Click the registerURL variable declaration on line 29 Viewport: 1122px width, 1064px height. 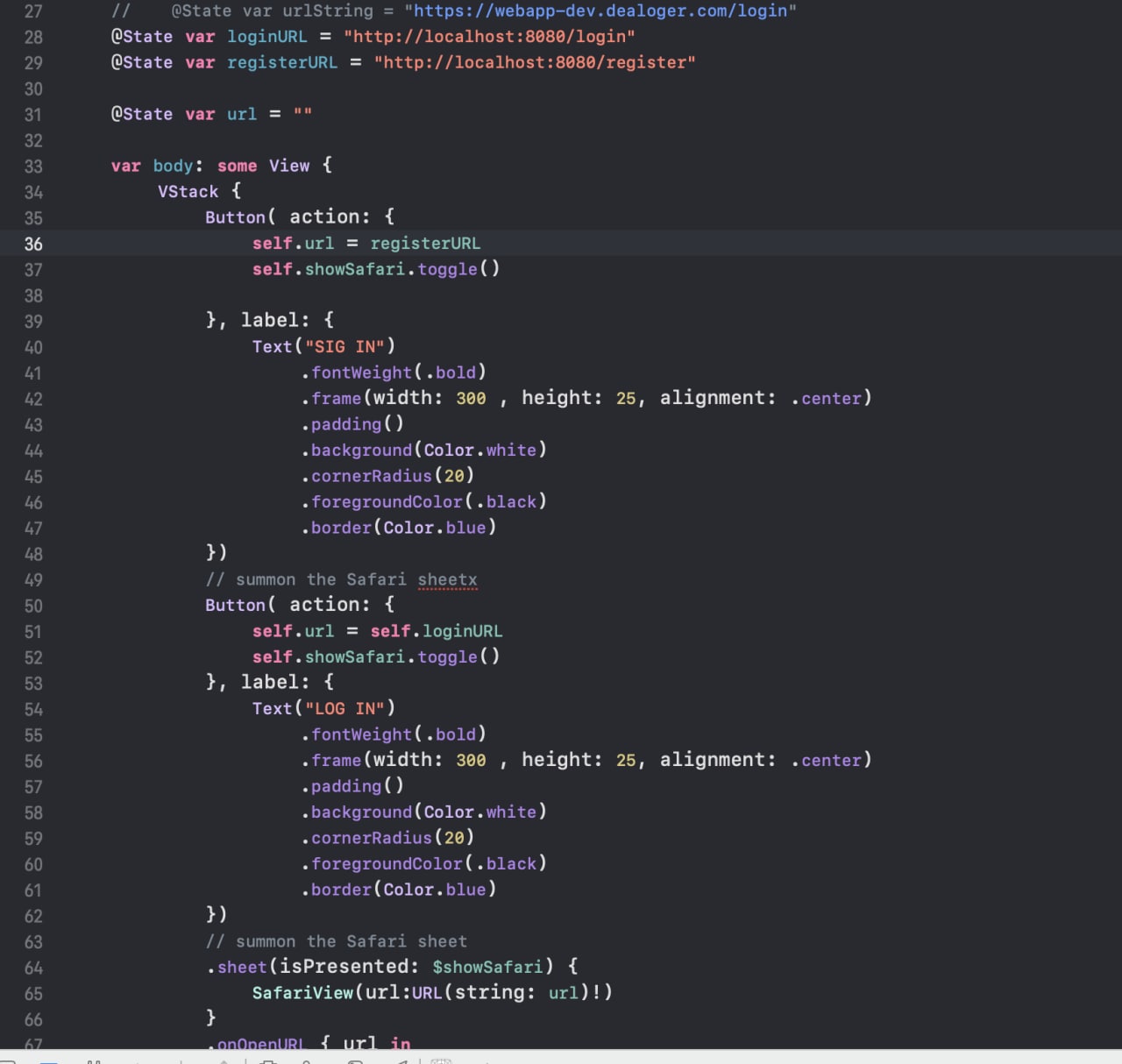(282, 62)
